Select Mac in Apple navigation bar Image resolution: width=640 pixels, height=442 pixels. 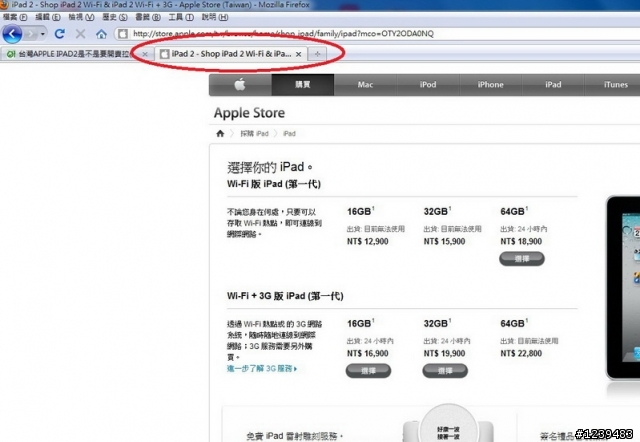365,84
